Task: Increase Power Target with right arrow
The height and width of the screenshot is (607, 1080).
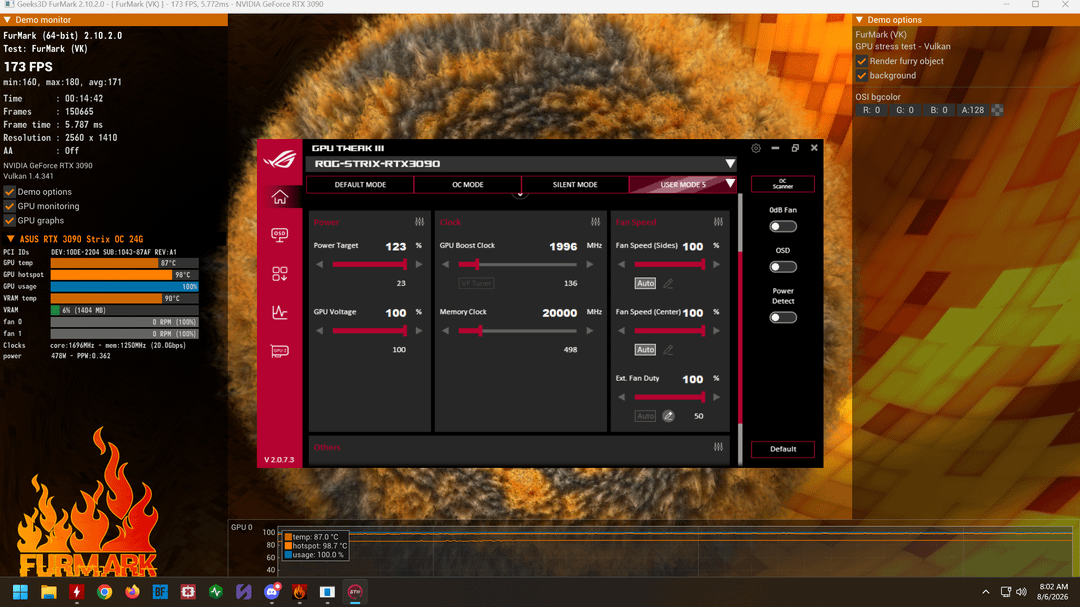Action: (419, 265)
